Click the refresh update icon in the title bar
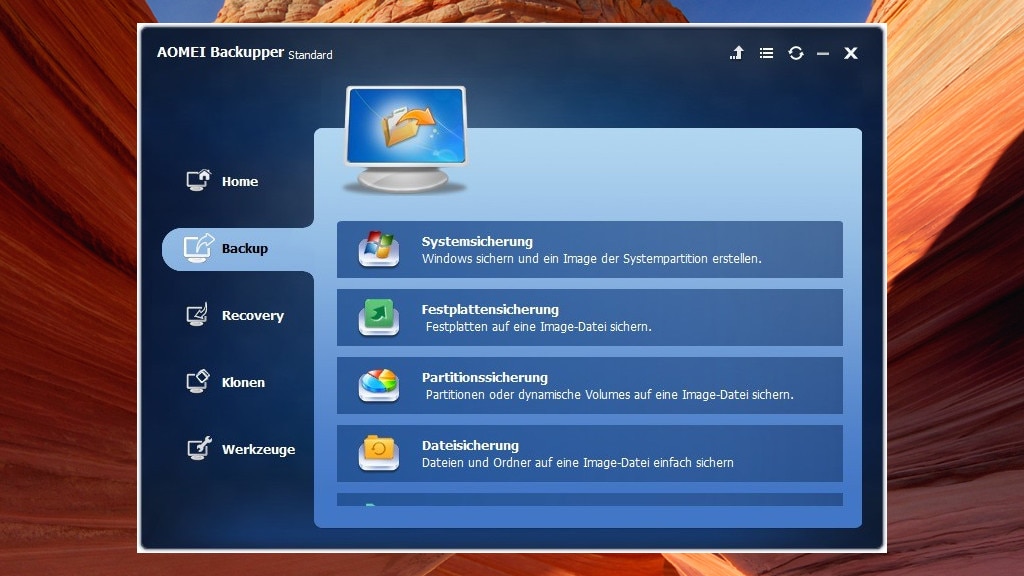This screenshot has width=1024, height=576. [796, 53]
